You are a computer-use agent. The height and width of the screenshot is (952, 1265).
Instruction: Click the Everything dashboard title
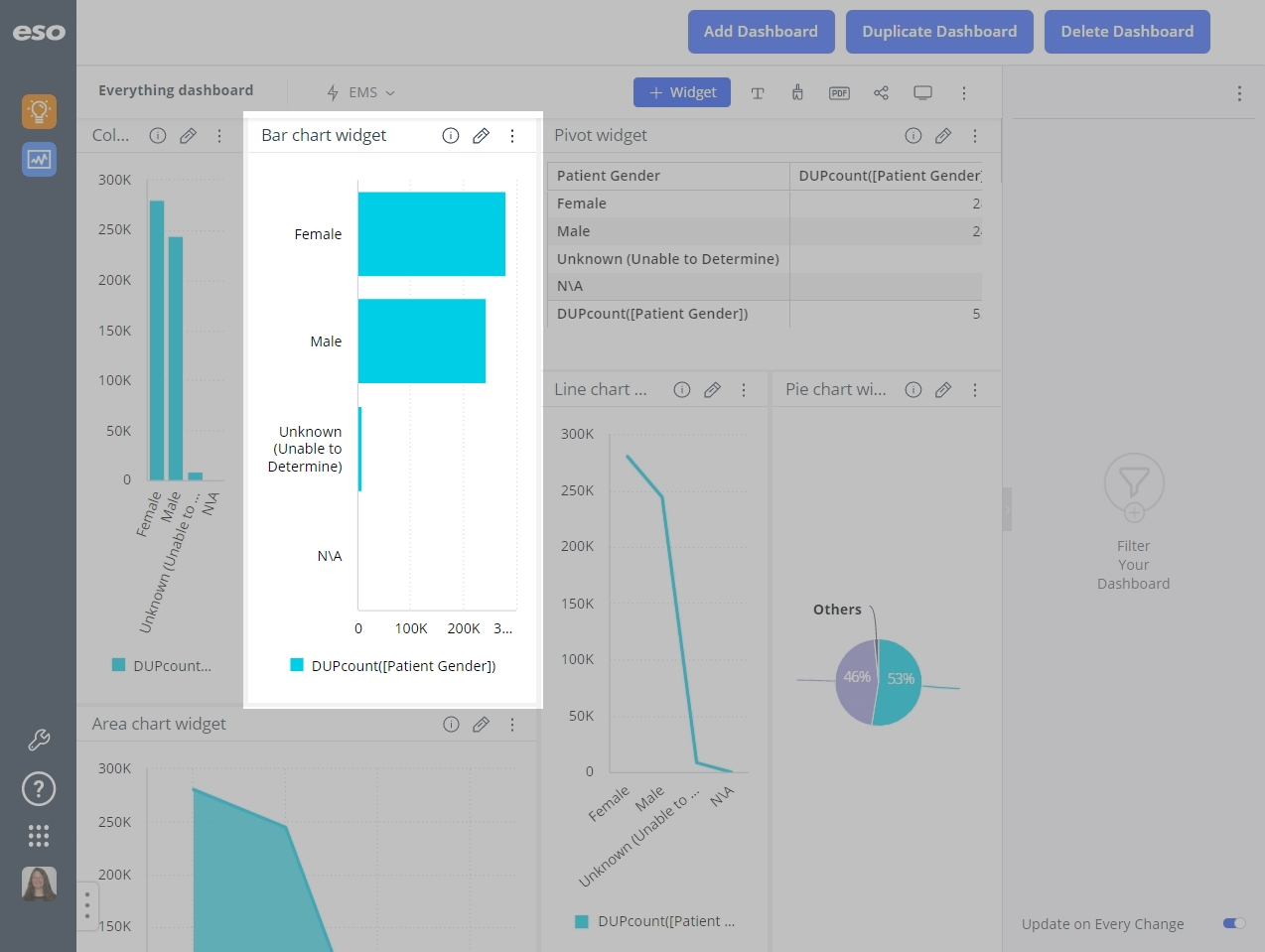pyautogui.click(x=176, y=90)
